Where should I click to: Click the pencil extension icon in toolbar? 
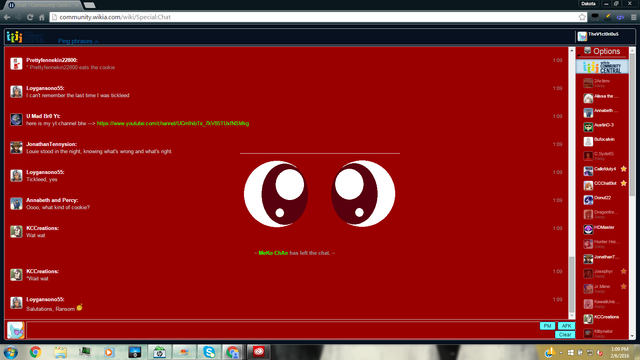coord(608,17)
